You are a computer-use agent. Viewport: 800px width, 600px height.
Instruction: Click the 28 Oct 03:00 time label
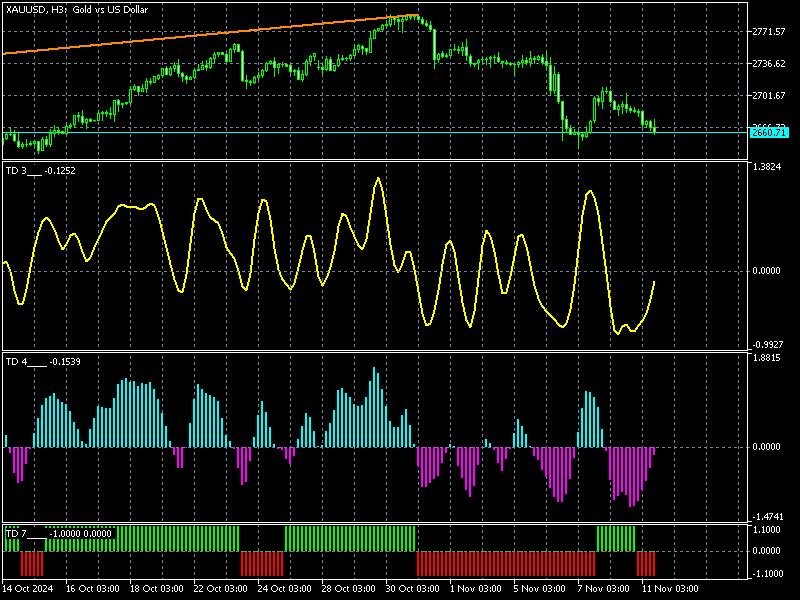[348, 588]
